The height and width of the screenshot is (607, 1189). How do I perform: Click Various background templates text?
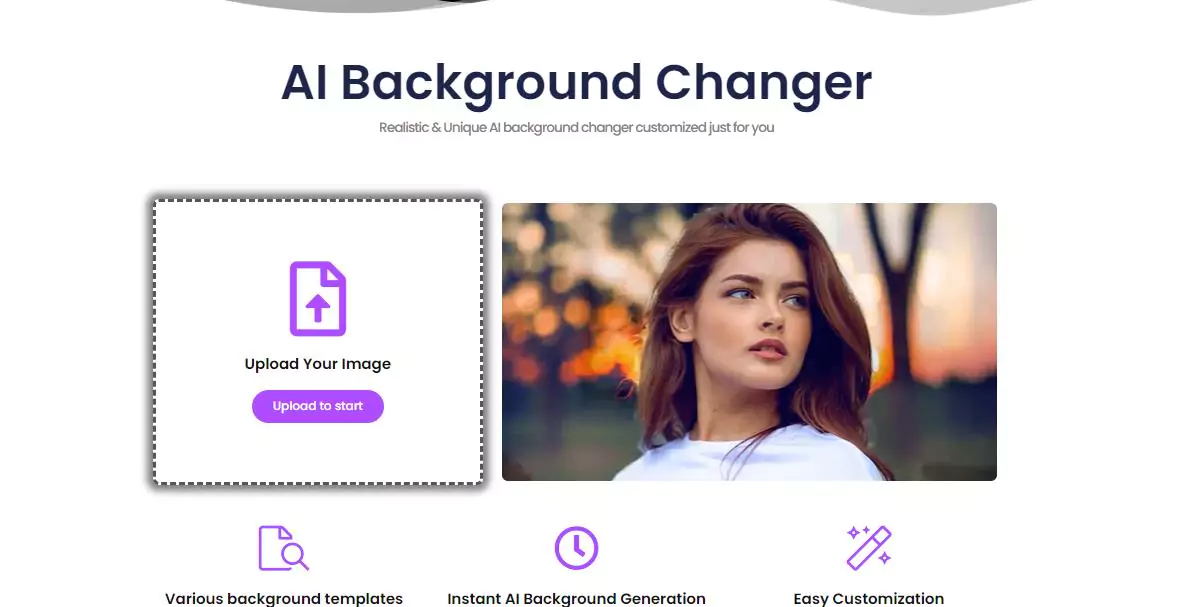coord(284,599)
